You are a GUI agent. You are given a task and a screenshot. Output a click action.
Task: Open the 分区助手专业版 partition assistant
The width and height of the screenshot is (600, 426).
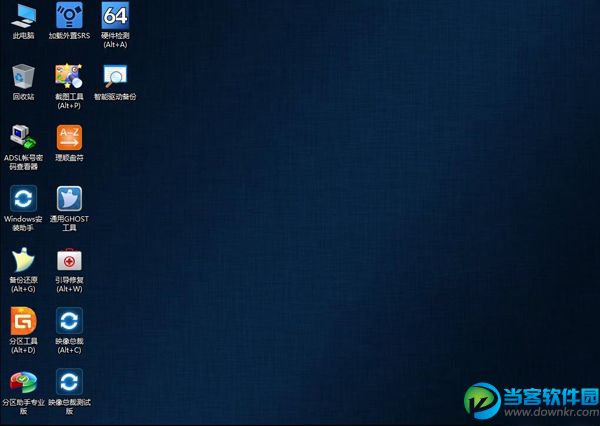pos(23,382)
